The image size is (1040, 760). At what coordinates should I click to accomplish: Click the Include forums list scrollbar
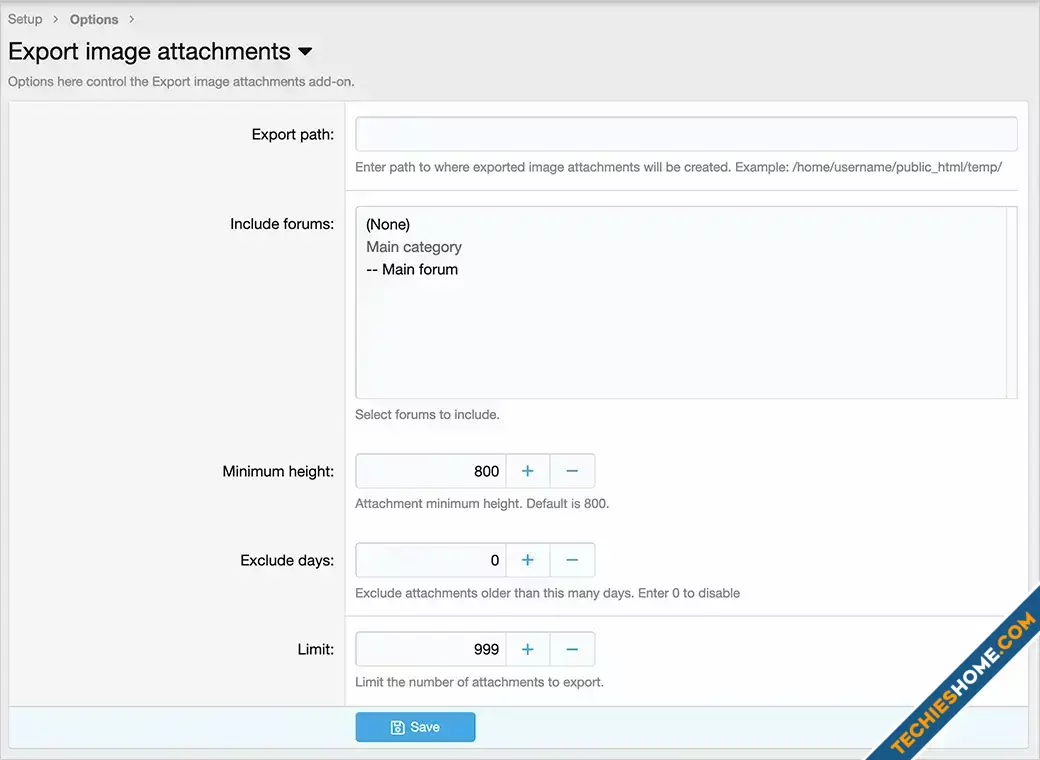coord(1012,302)
